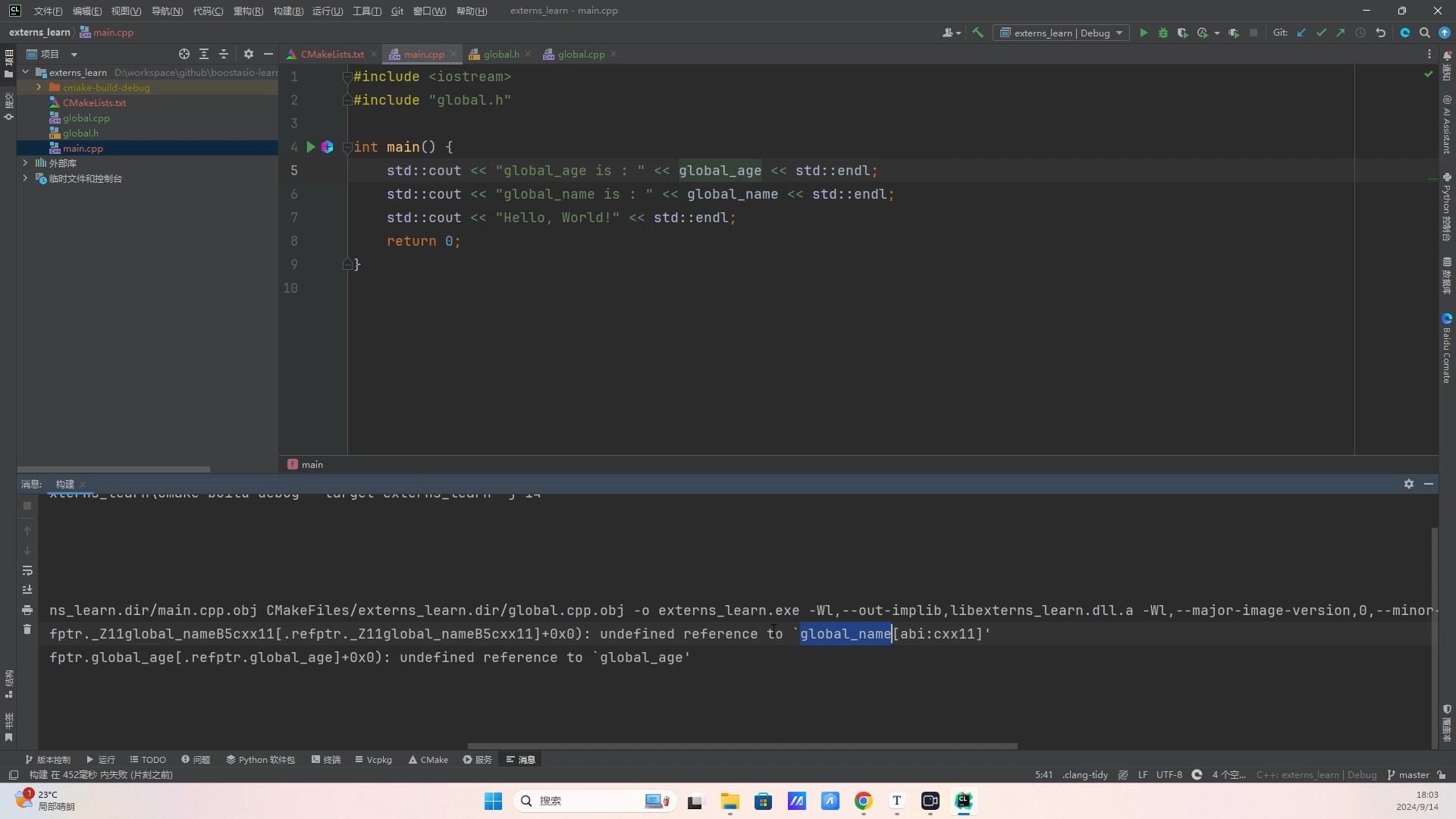1456x819 pixels.
Task: Toggle inspections eye icon in status bar
Action: pyautogui.click(x=1123, y=775)
